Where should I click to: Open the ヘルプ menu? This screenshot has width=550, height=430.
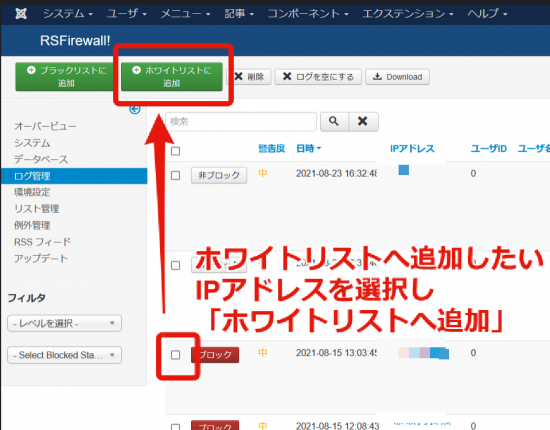tap(487, 14)
